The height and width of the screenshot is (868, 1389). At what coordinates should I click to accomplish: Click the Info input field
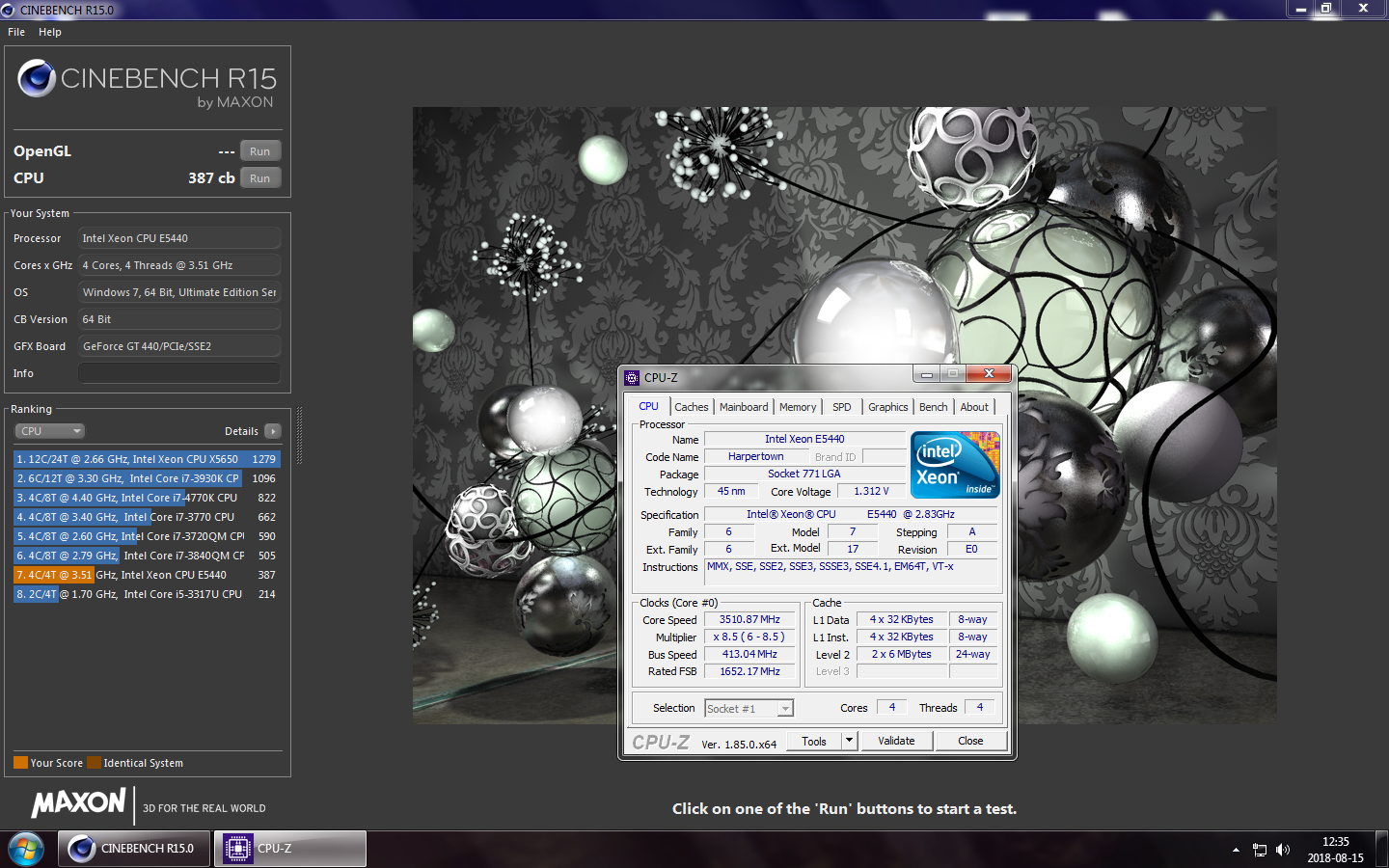click(179, 373)
